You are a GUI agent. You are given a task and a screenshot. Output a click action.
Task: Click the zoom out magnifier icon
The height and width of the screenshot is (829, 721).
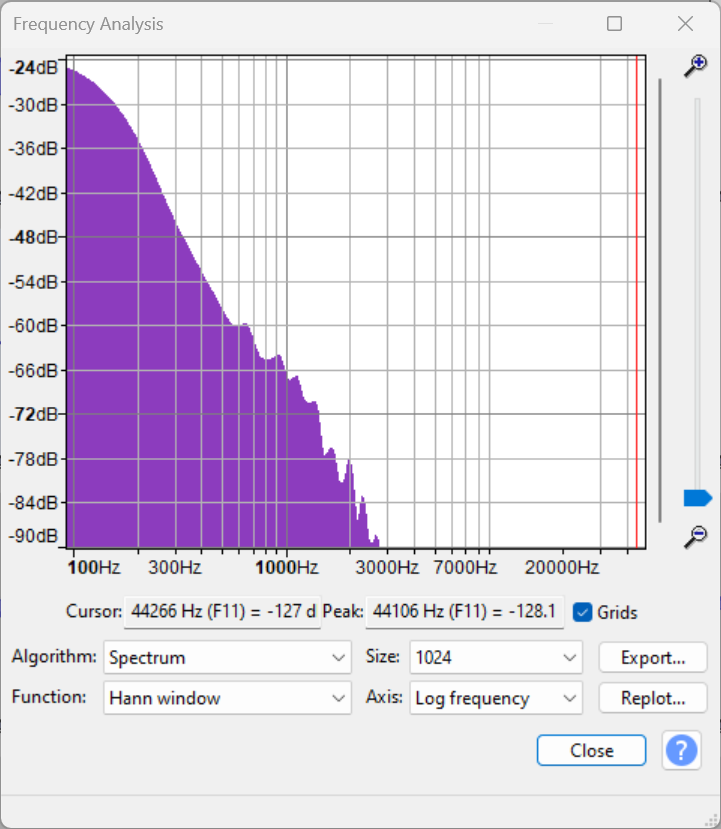[x=696, y=537]
